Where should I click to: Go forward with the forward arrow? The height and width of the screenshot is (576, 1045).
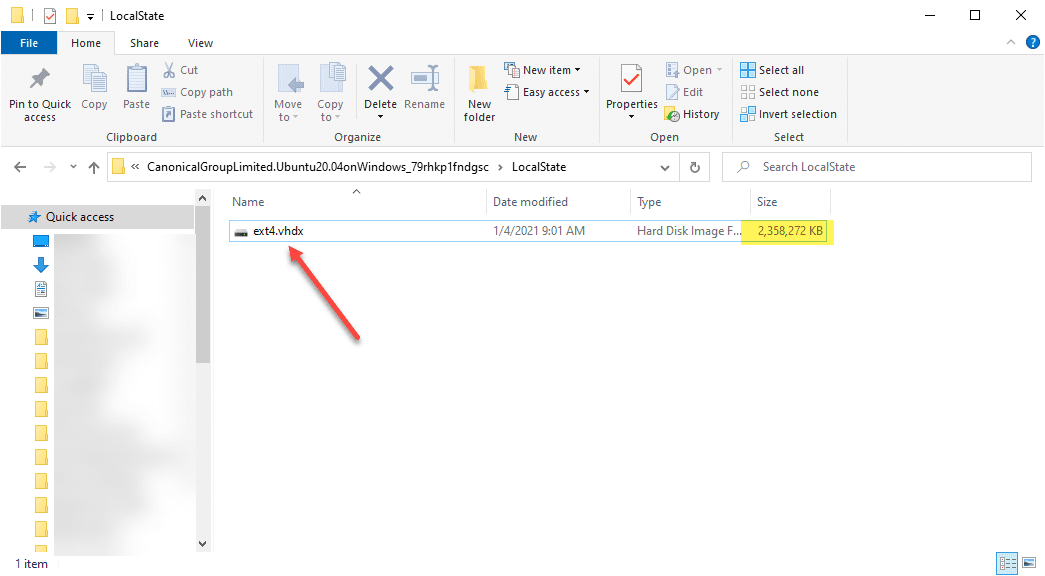click(x=49, y=167)
